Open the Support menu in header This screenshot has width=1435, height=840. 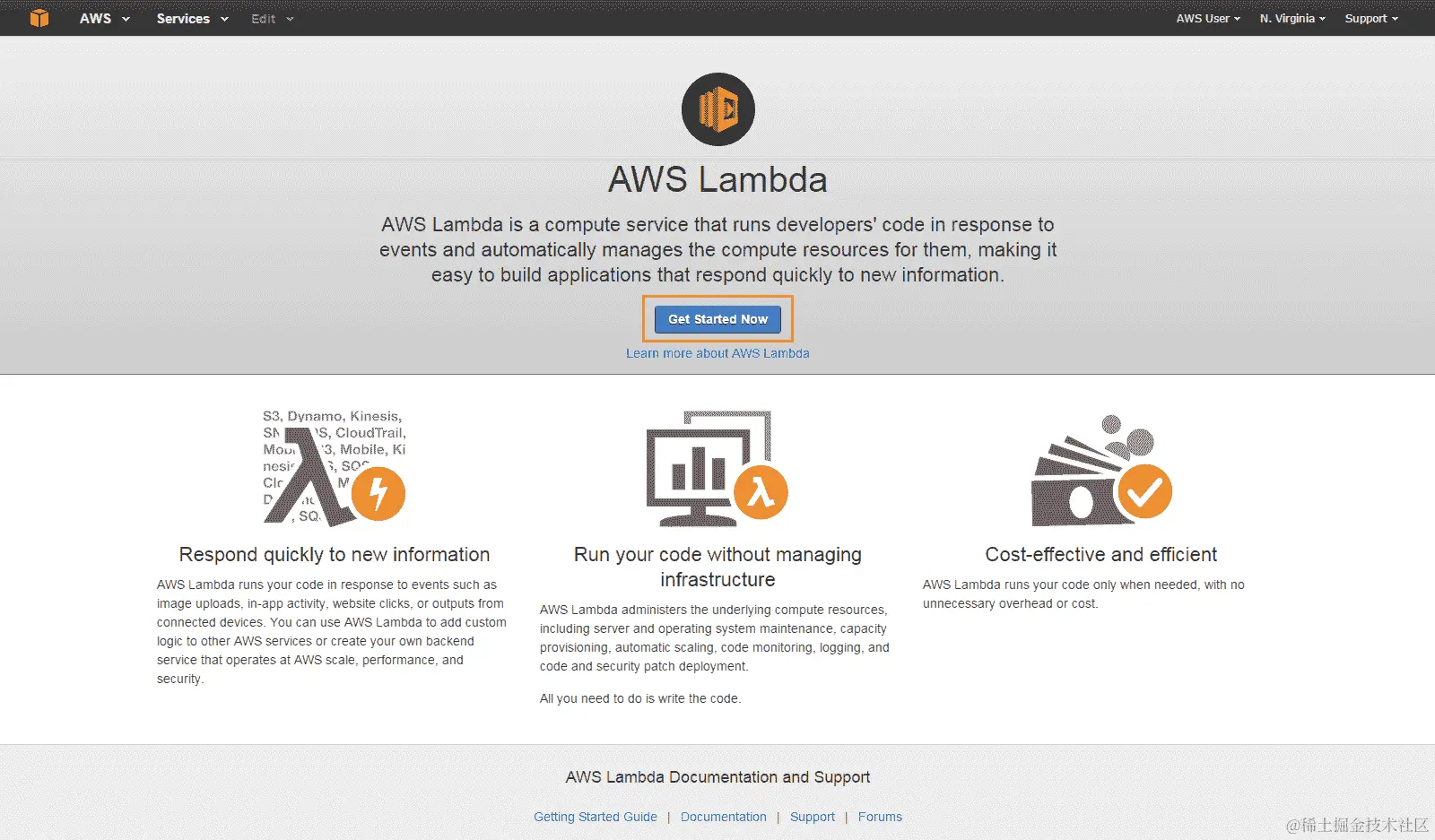click(x=1371, y=18)
